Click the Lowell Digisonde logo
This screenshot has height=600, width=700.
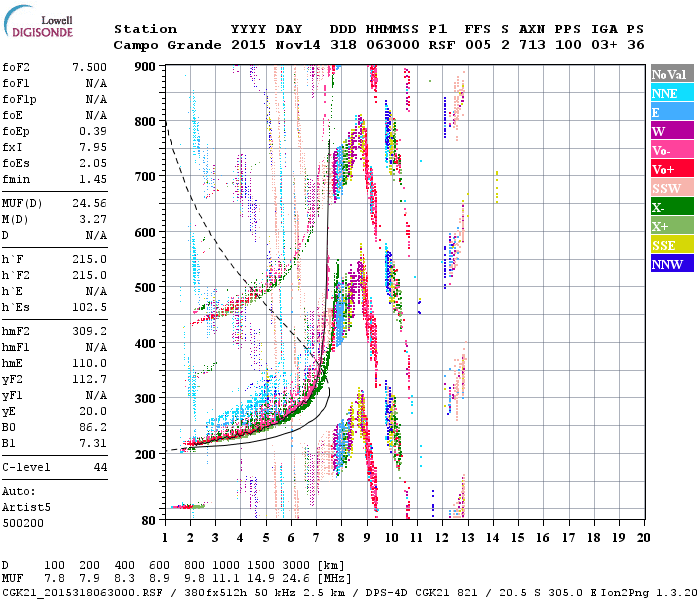click(x=39, y=22)
